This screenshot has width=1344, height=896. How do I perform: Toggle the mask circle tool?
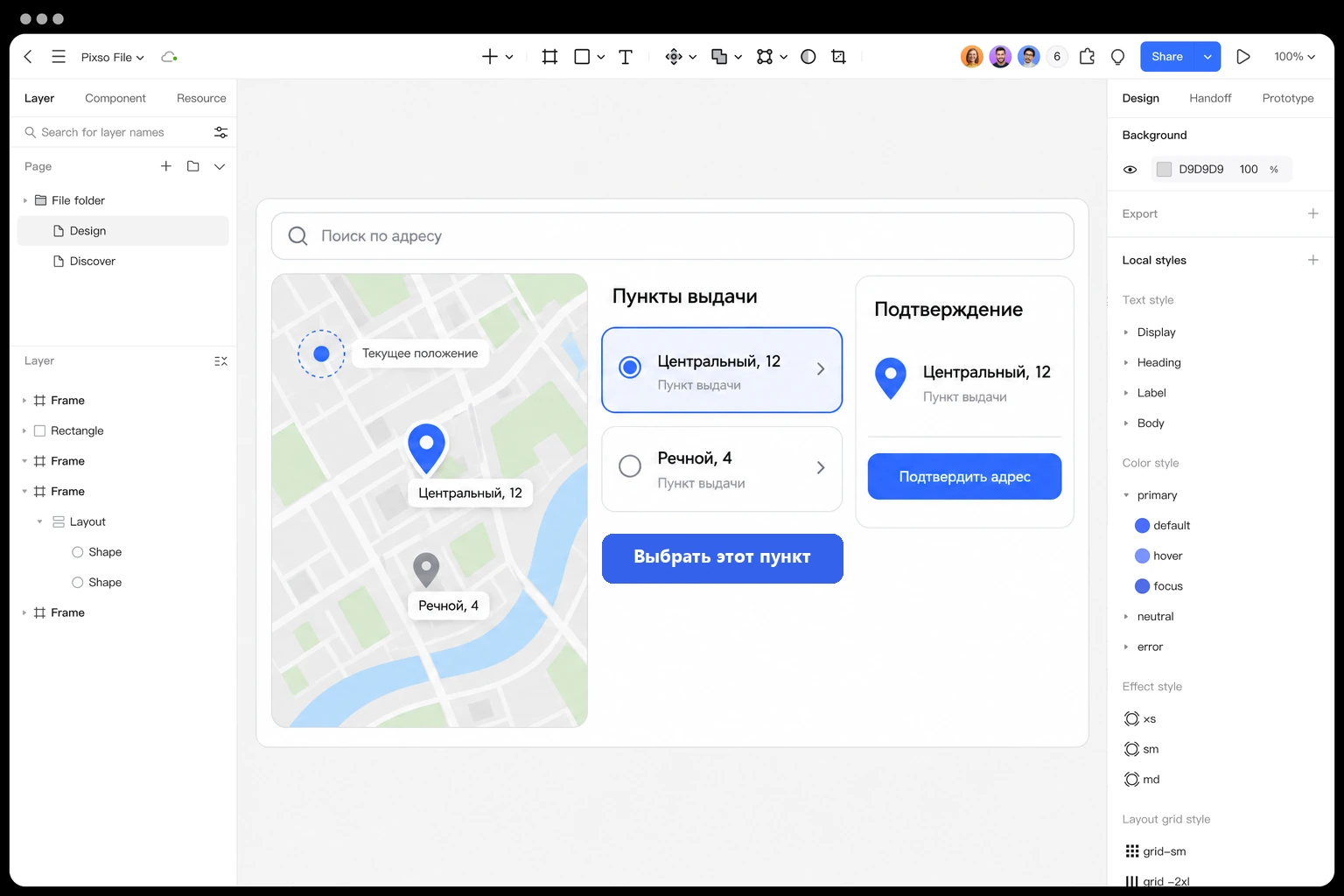(x=808, y=57)
